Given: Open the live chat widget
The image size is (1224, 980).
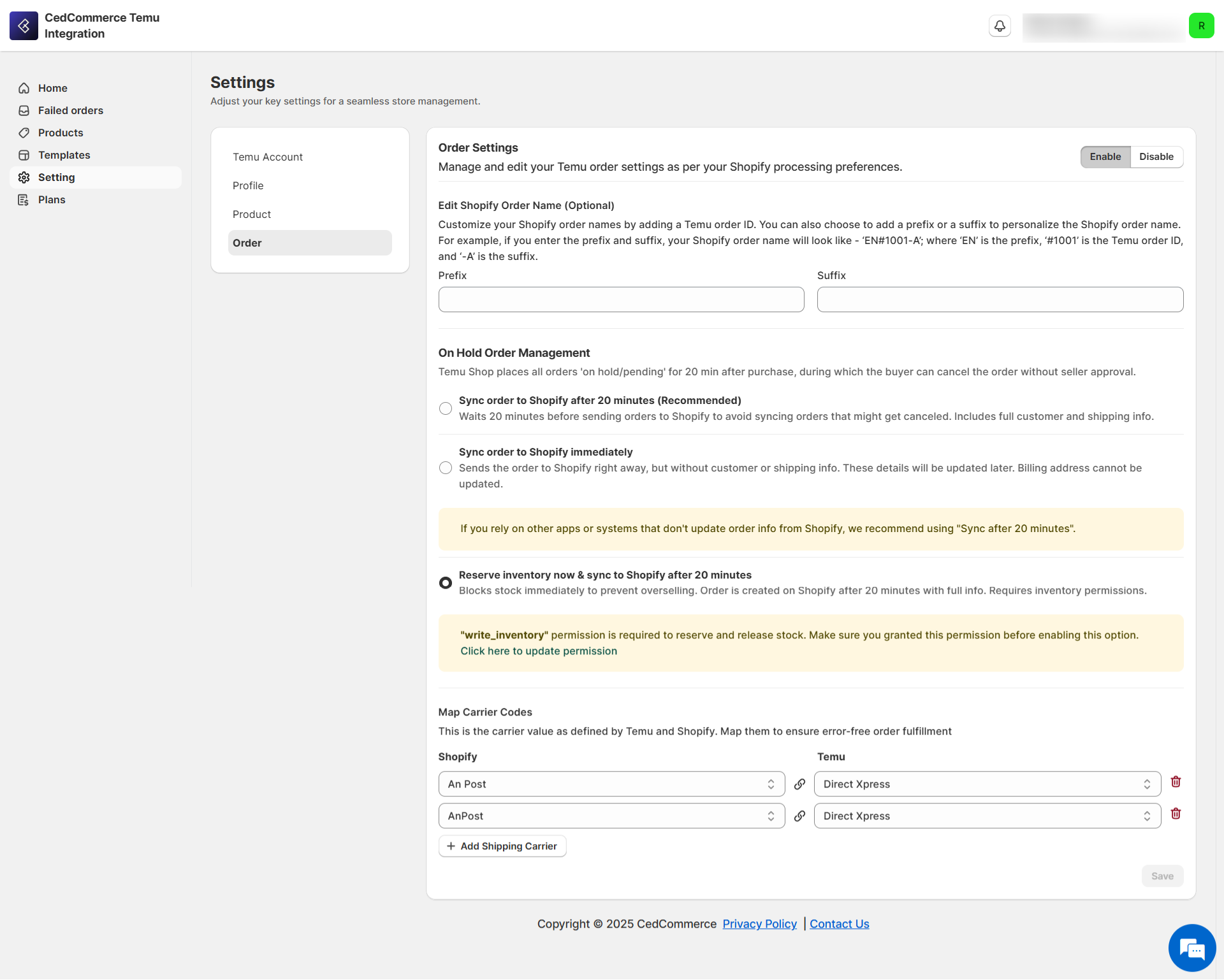Looking at the screenshot, I should click(x=1192, y=948).
